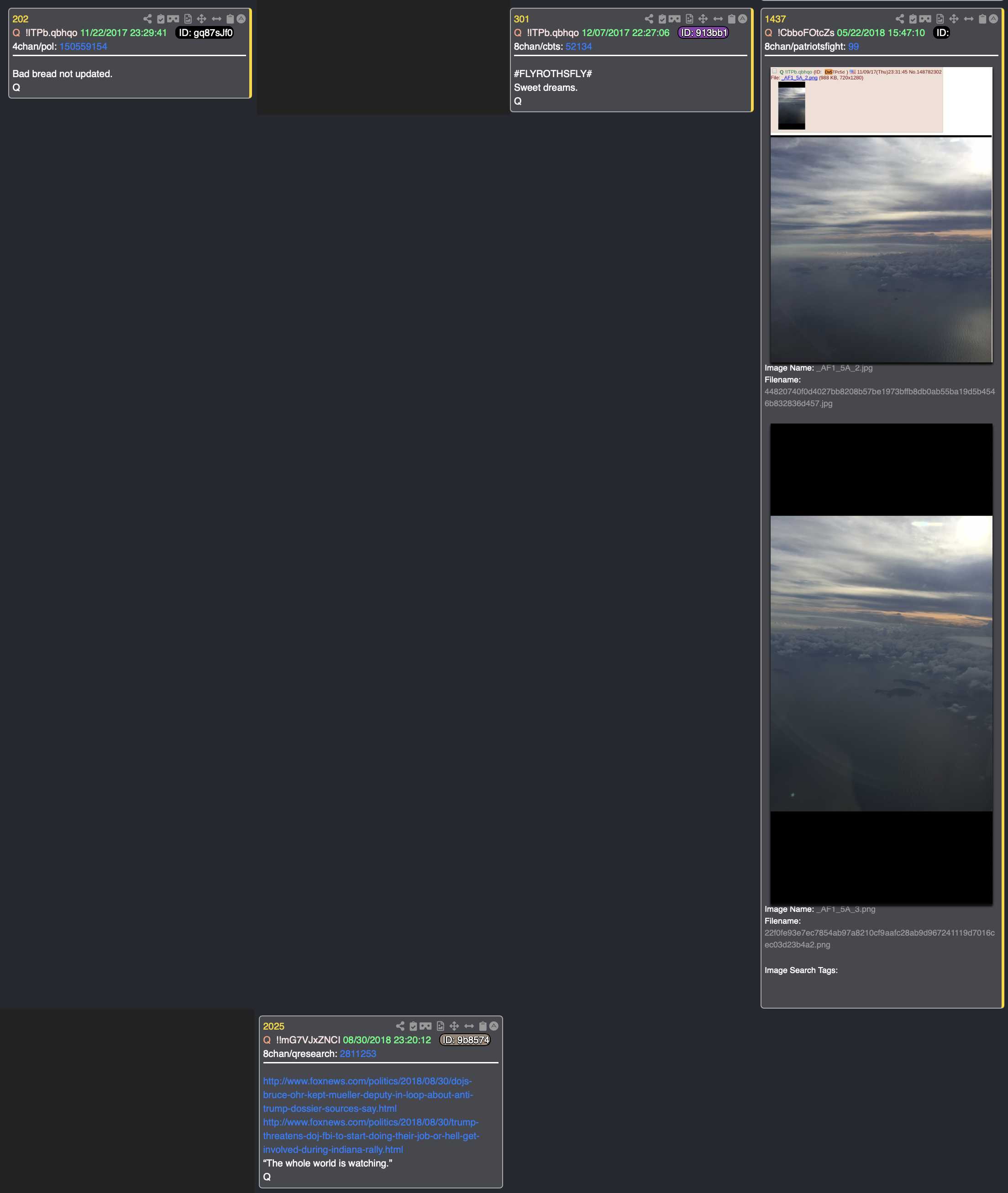Click the clipboard-check icon on post 1437

913,19
